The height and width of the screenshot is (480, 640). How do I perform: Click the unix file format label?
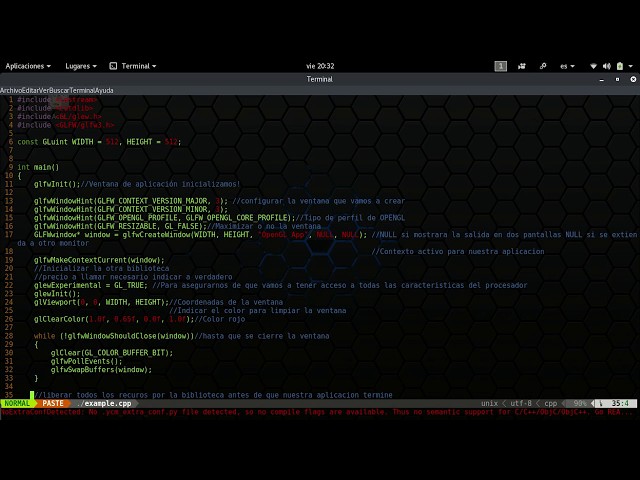[489, 403]
